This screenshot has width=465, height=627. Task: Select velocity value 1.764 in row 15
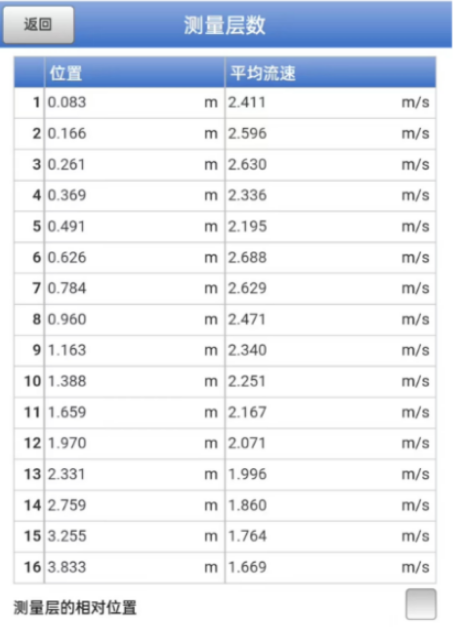pos(247,536)
